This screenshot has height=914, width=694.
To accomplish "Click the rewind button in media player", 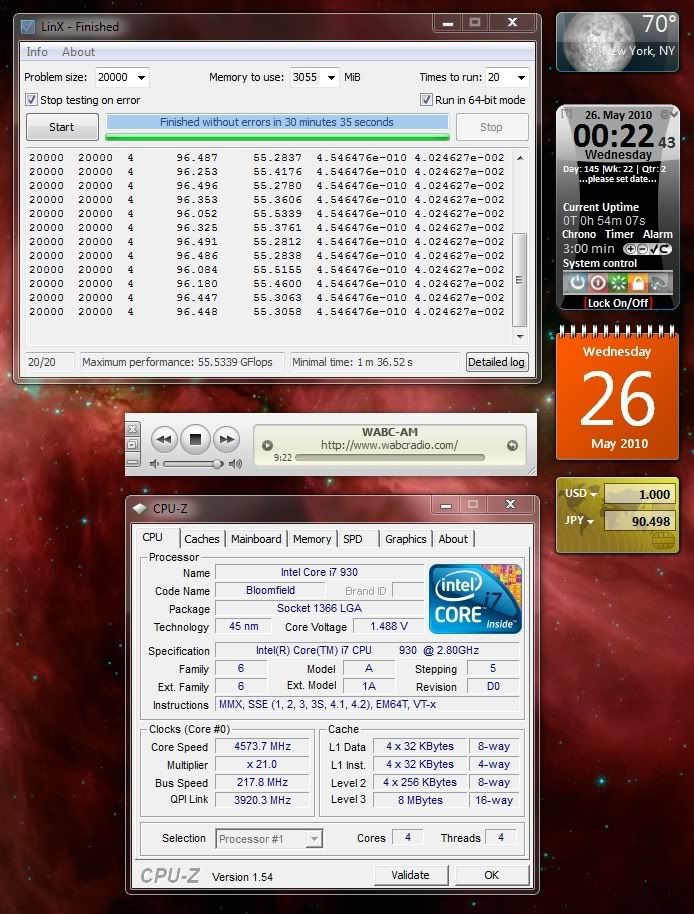I will (x=165, y=438).
